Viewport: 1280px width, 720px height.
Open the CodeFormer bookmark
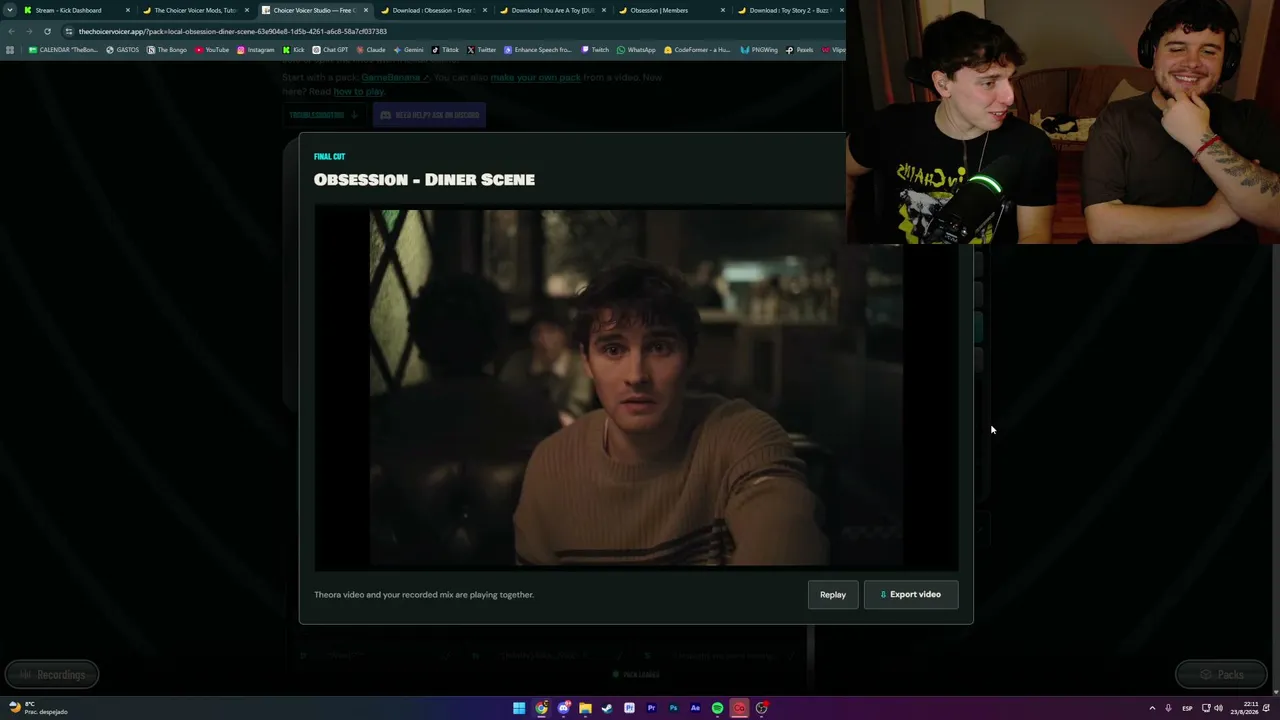pos(697,50)
